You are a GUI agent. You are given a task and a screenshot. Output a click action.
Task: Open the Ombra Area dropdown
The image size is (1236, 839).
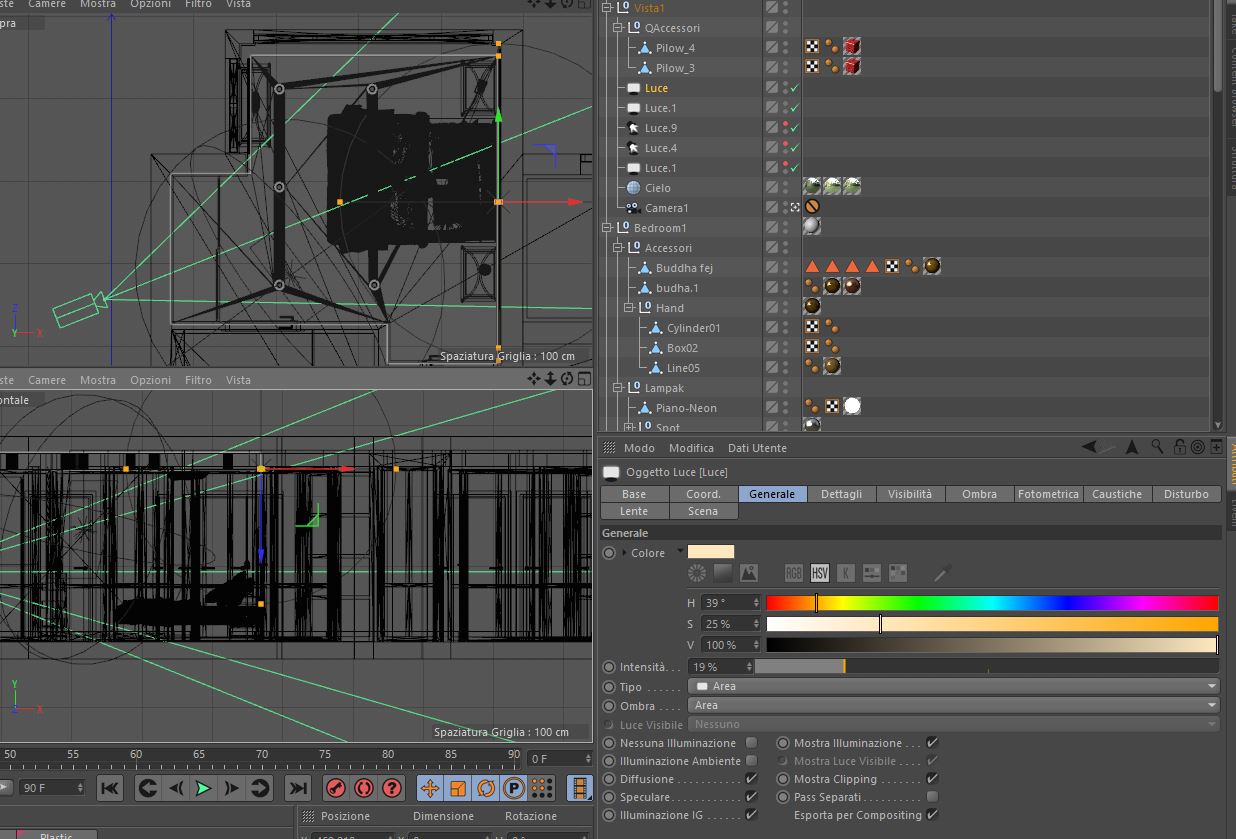954,705
